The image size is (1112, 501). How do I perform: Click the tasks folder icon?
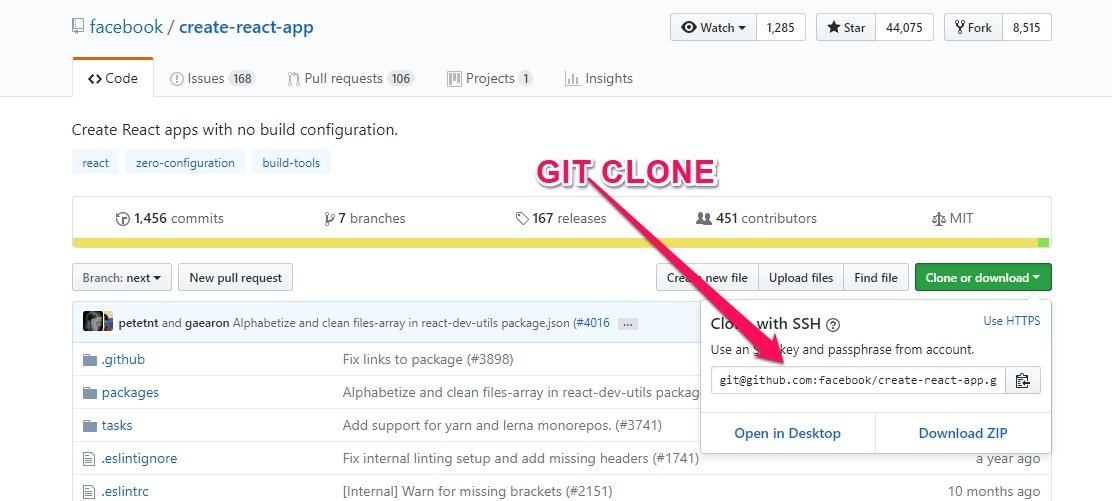(x=89, y=426)
